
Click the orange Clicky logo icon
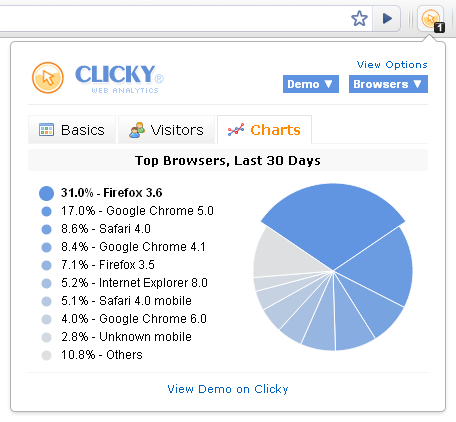(48, 78)
